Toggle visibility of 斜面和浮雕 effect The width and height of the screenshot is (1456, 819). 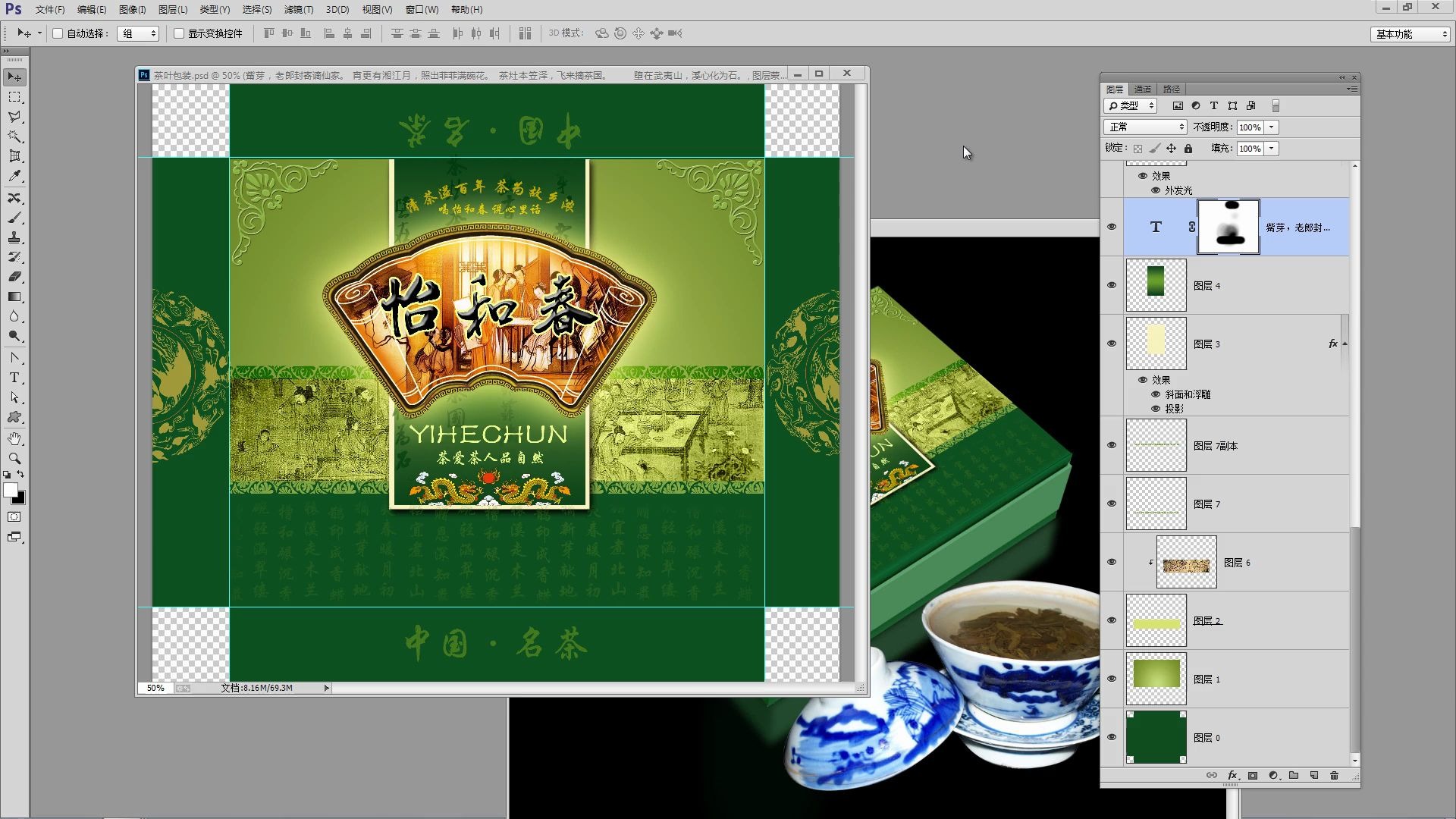1156,394
